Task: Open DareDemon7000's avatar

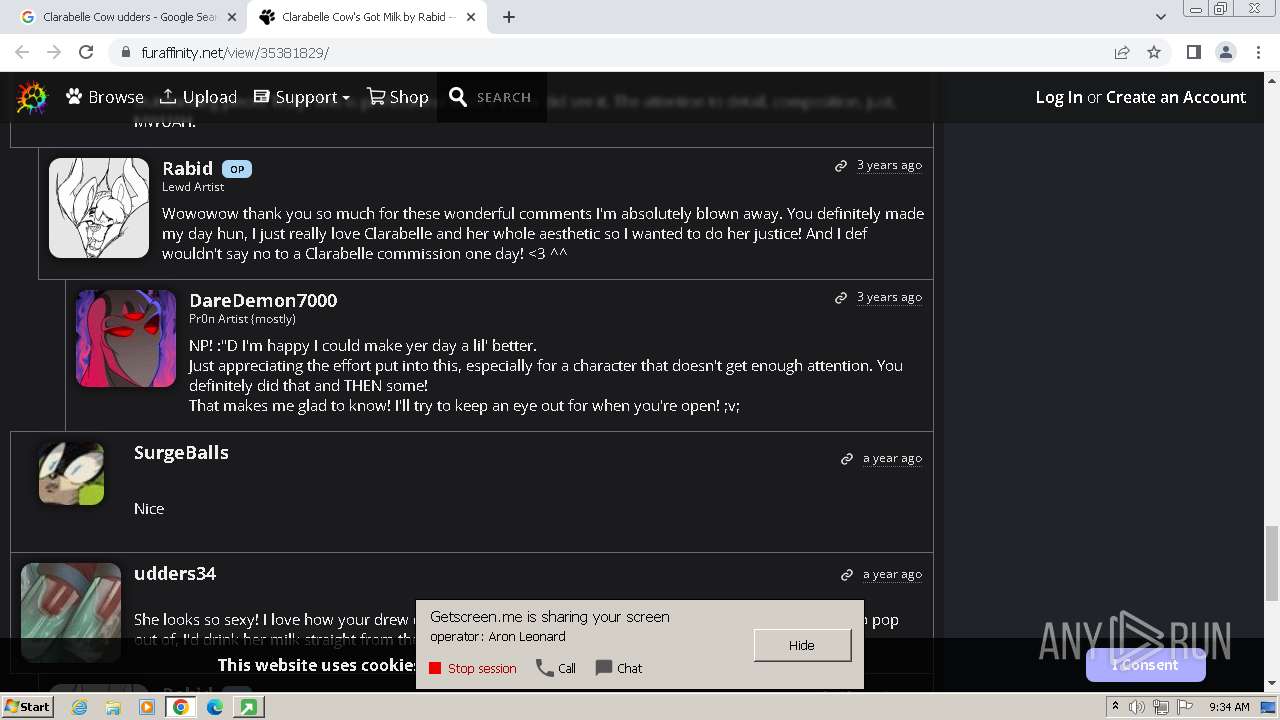Action: click(126, 339)
